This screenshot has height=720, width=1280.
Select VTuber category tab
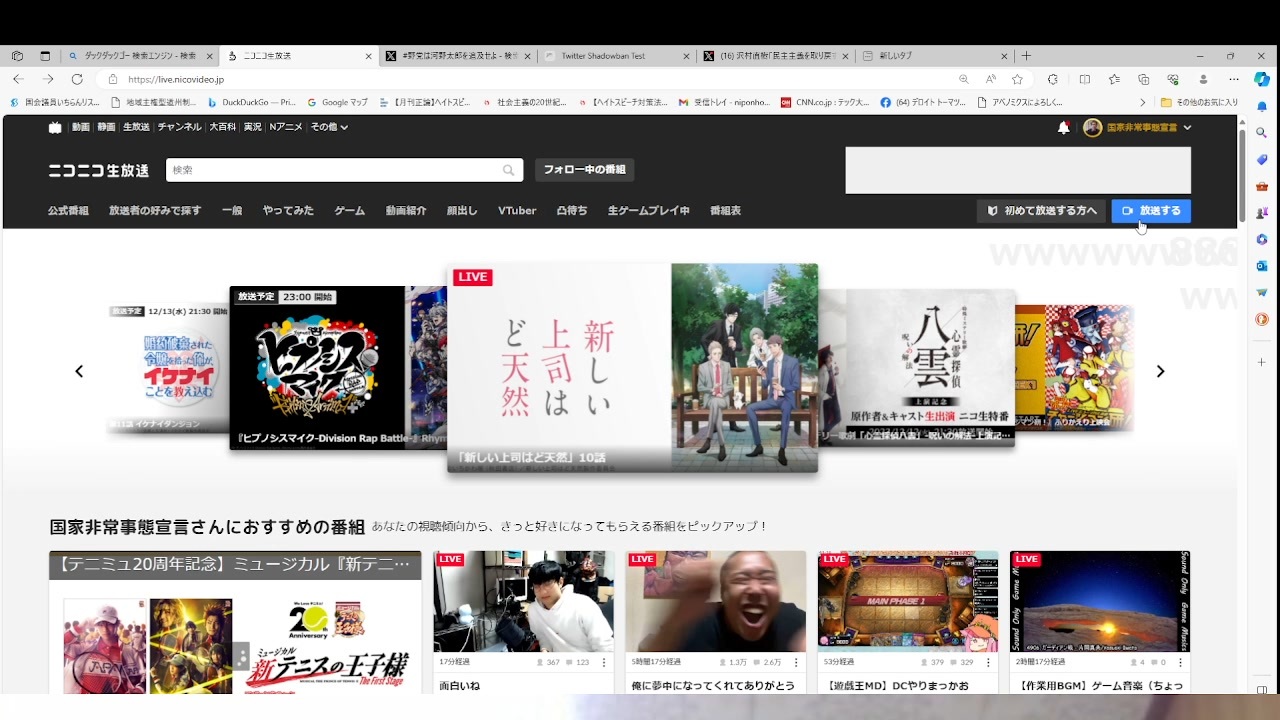pos(517,211)
